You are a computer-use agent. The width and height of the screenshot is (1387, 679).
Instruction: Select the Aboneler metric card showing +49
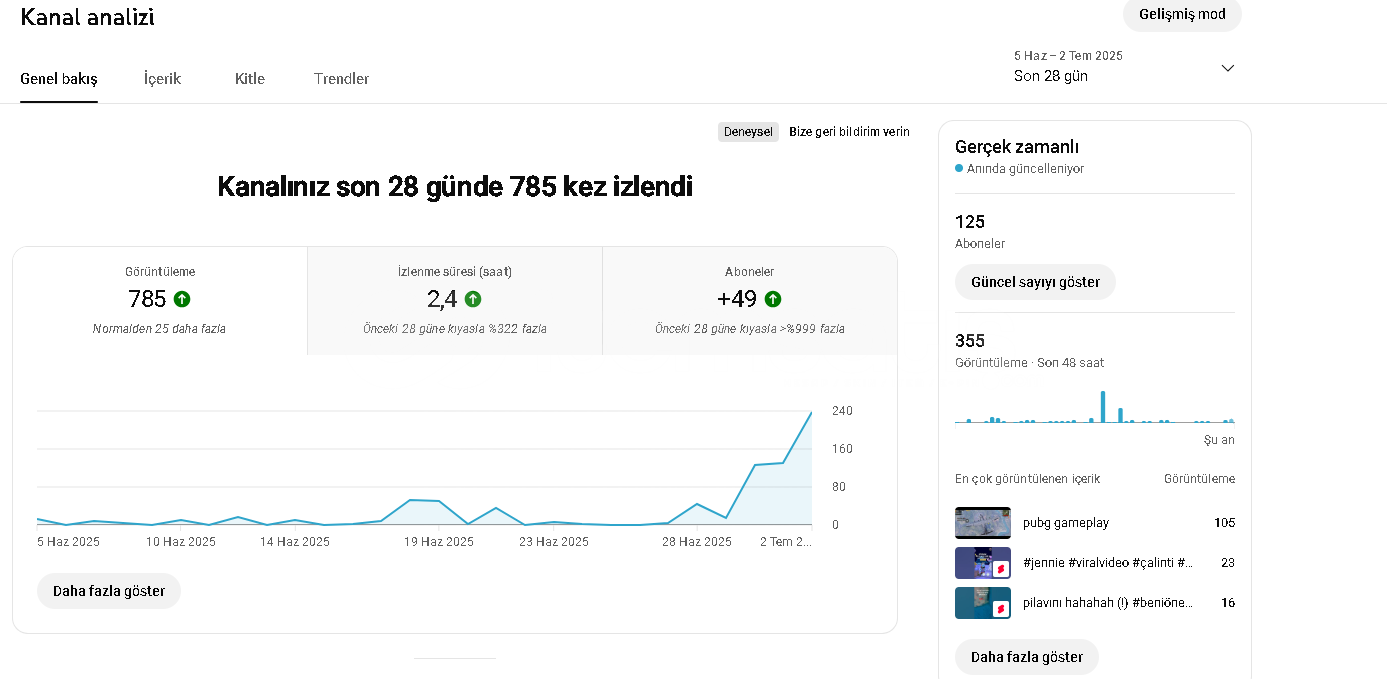point(750,301)
